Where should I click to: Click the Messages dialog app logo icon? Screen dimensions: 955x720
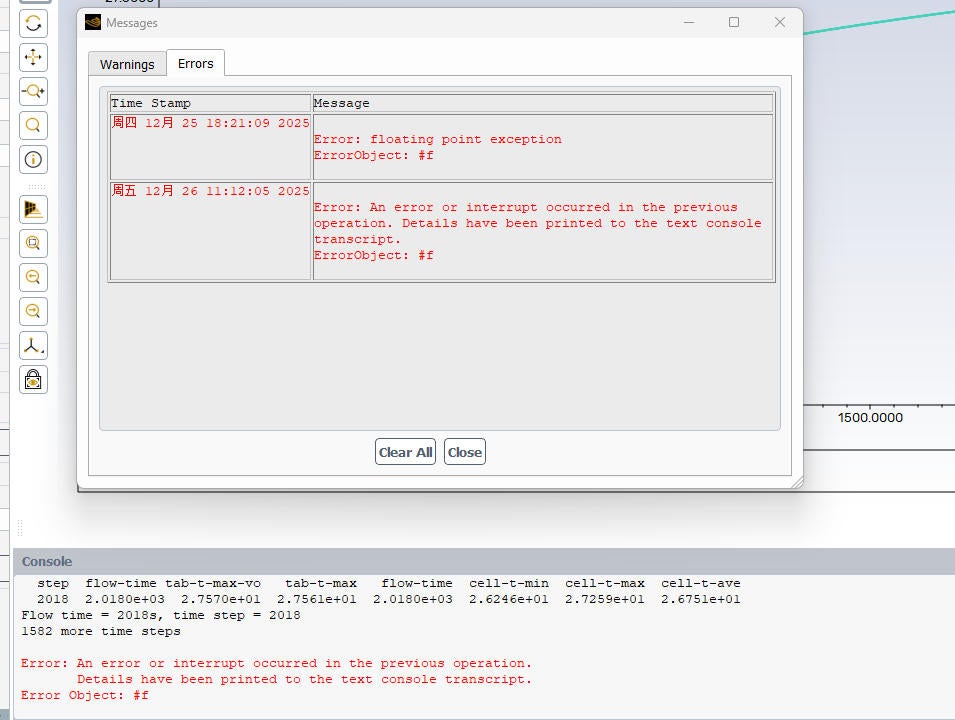pos(93,23)
